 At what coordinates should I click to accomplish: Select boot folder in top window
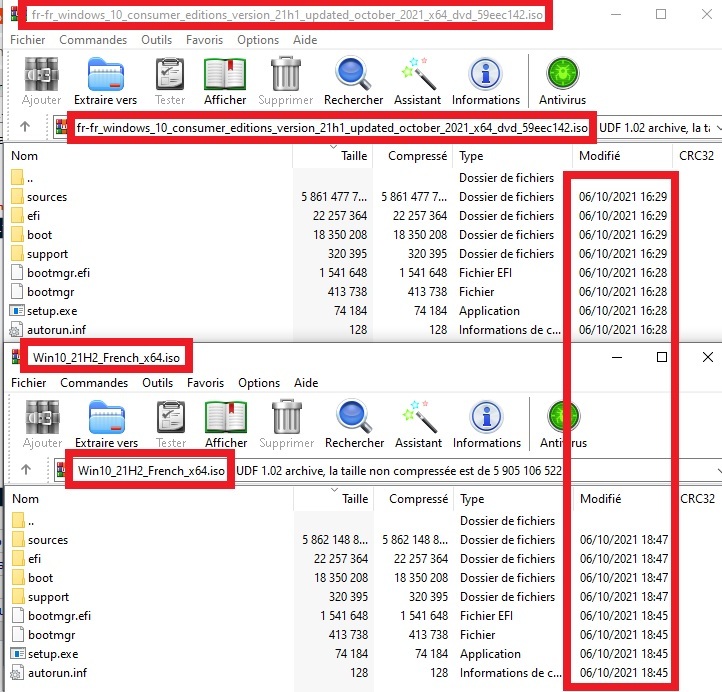(31, 235)
